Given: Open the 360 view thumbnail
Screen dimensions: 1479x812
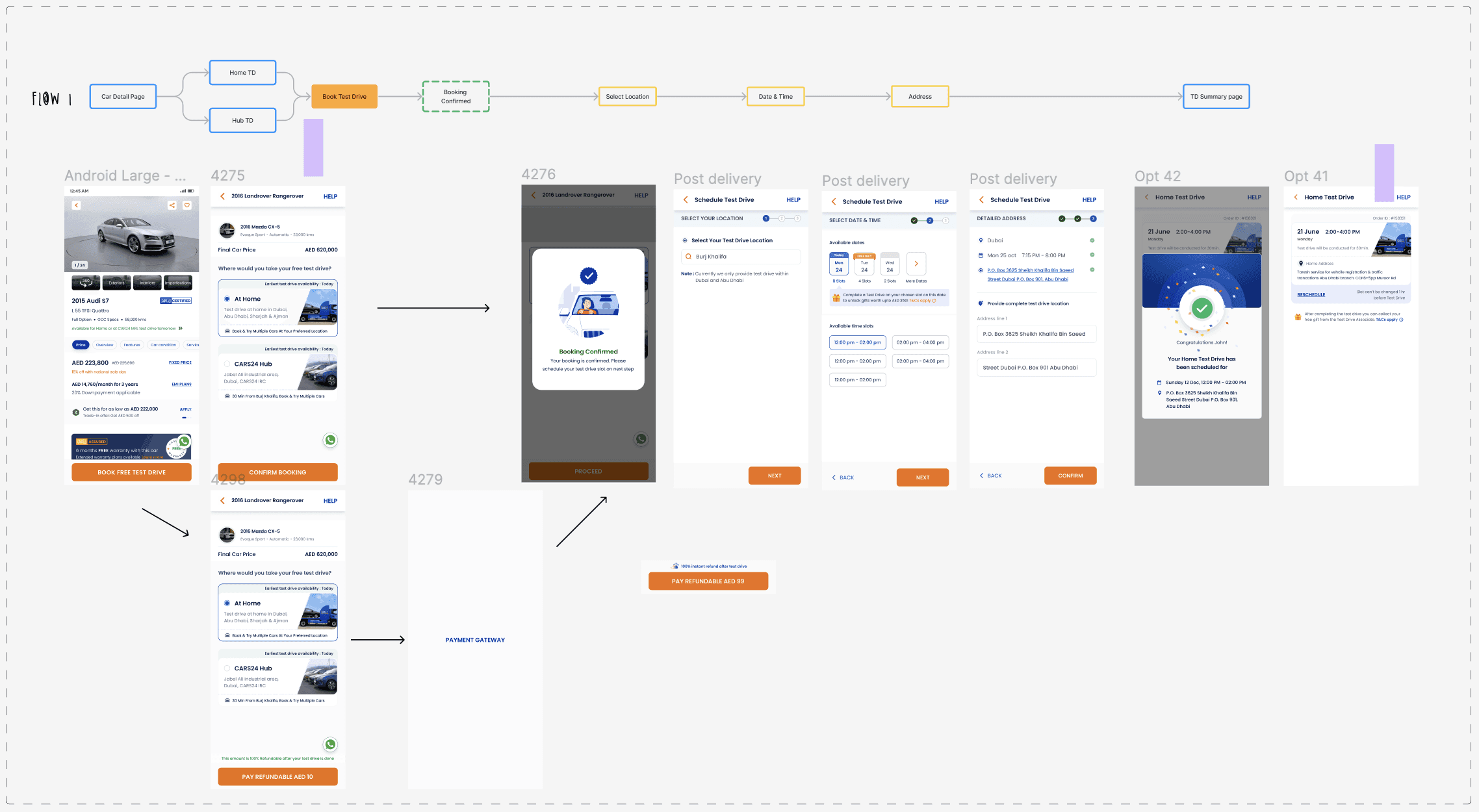Looking at the screenshot, I should click(86, 283).
